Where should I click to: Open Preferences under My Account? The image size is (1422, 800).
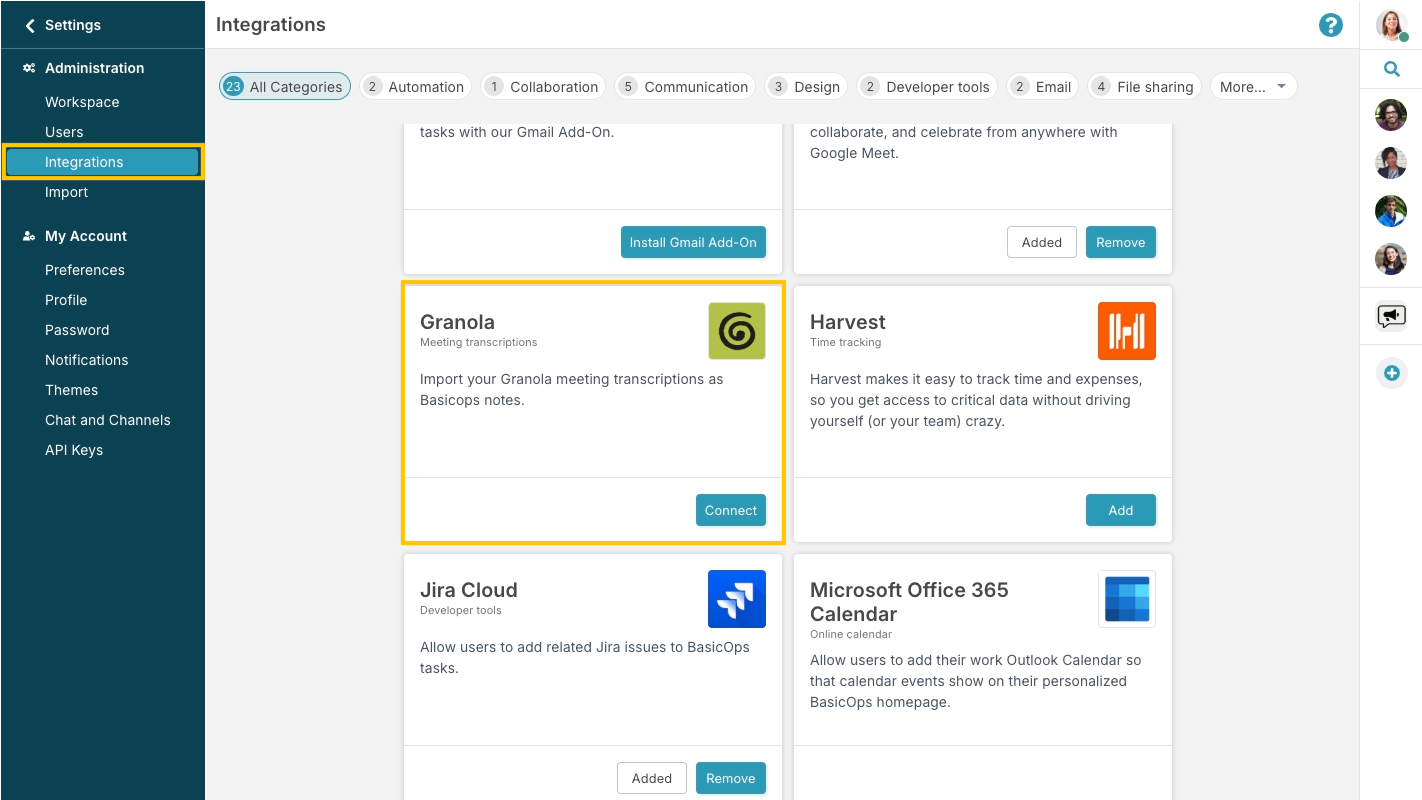pos(85,270)
